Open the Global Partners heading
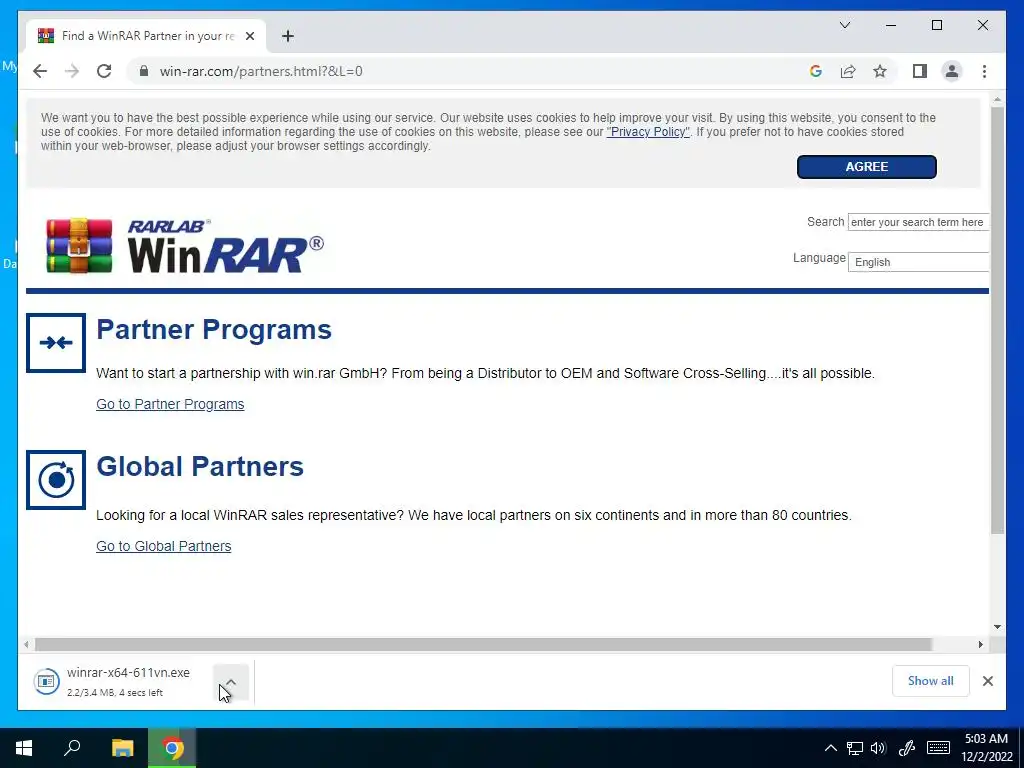This screenshot has width=1024, height=768. 200,466
